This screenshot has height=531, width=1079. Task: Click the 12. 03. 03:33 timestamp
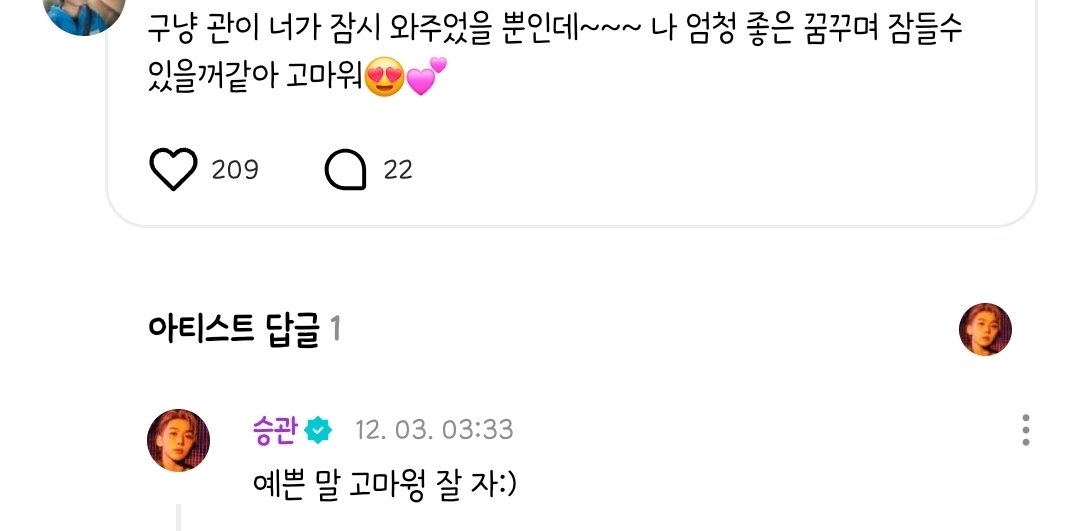[x=434, y=431]
